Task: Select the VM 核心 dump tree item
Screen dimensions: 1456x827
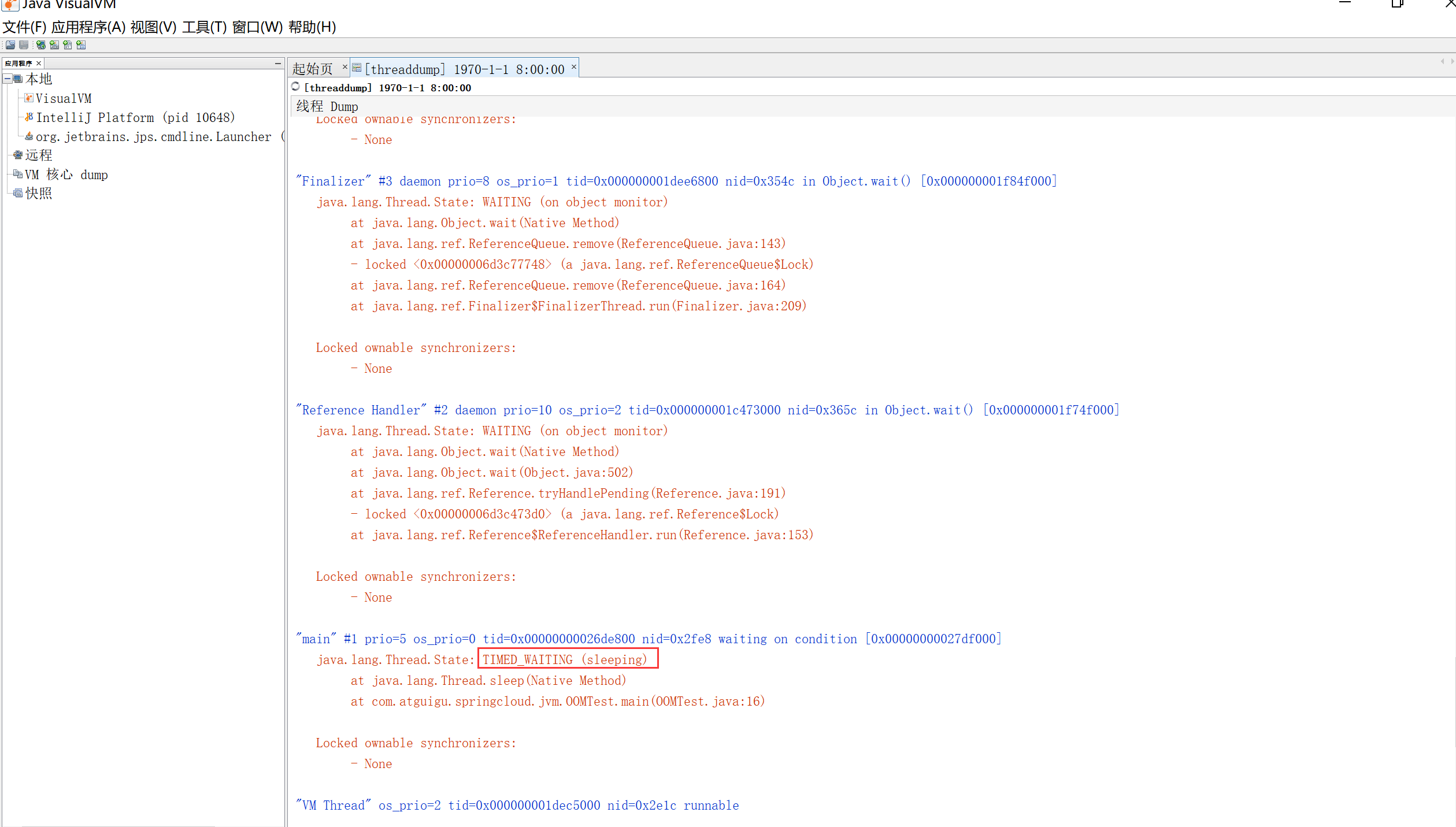Action: coord(66,175)
